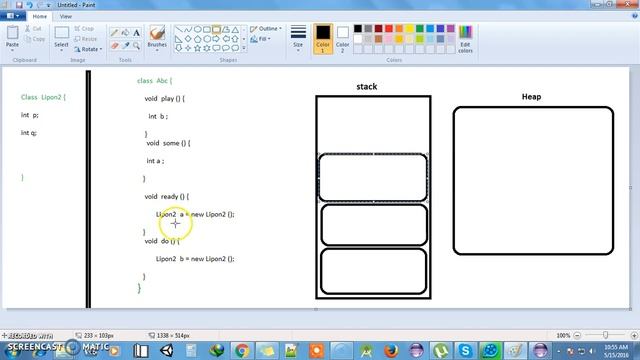
Task: Click the Cut button
Action: click(x=33, y=29)
